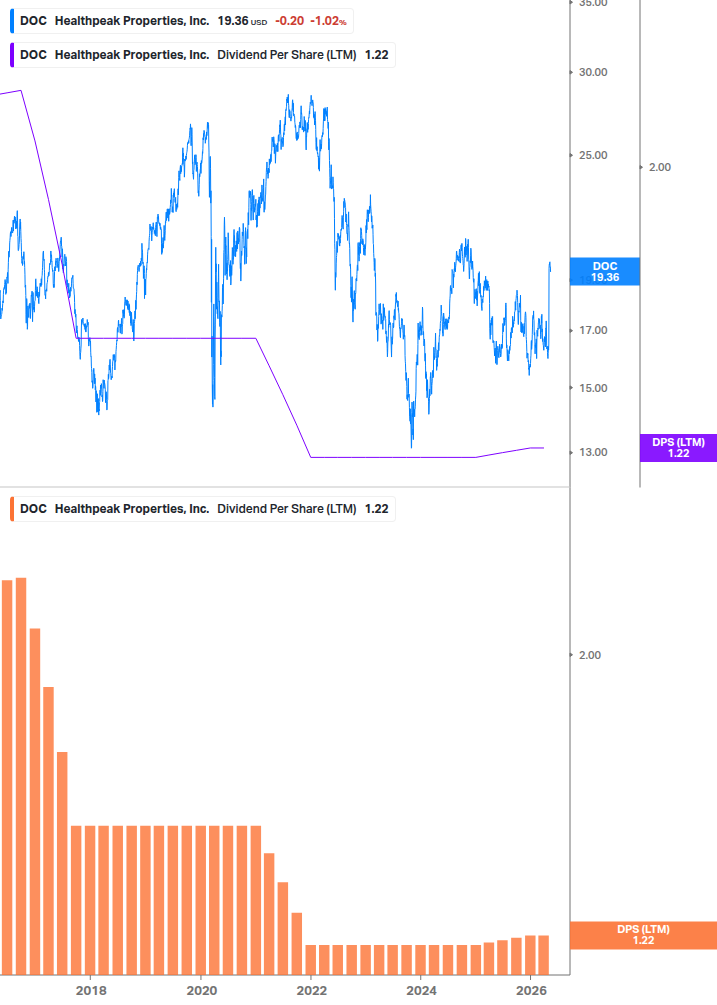Viewport: 717px width, 1005px height.
Task: Click the 2026 year label on the time axis
Action: tap(531, 991)
